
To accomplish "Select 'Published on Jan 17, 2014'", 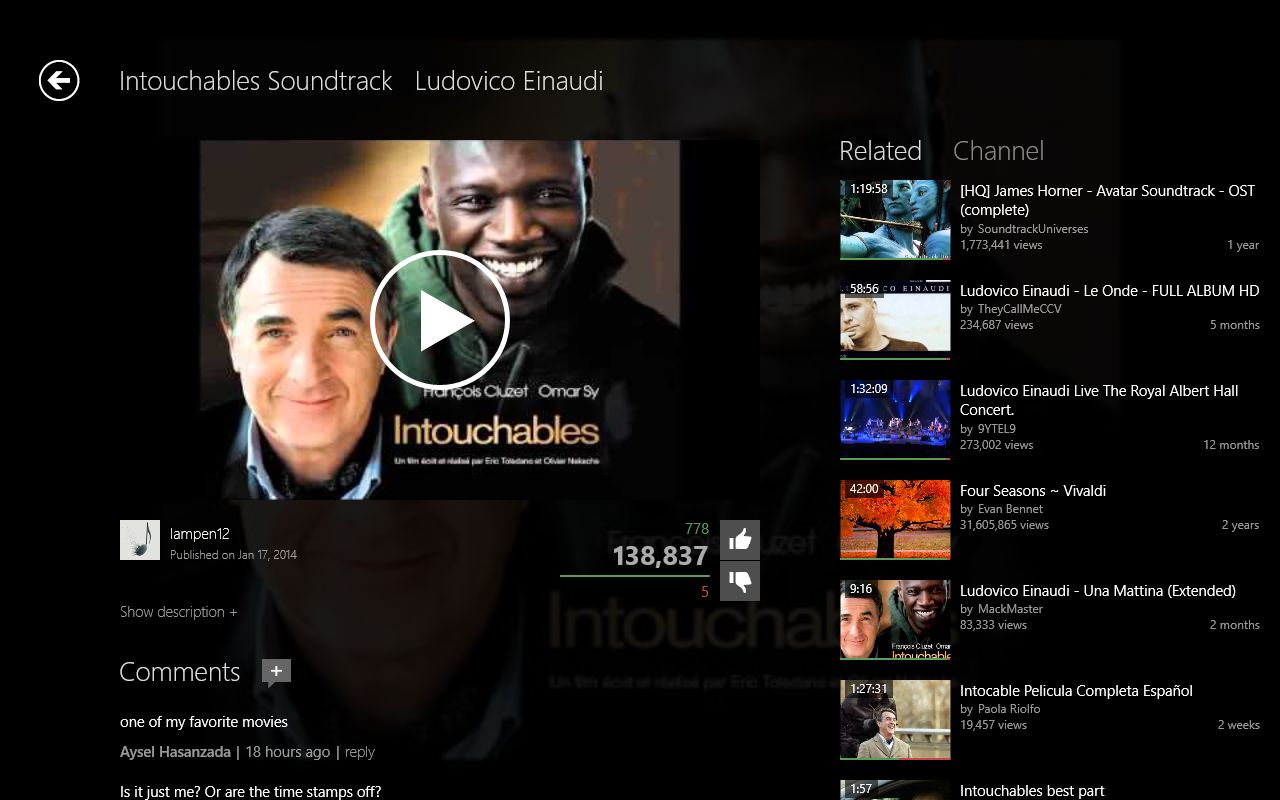I will 233,555.
